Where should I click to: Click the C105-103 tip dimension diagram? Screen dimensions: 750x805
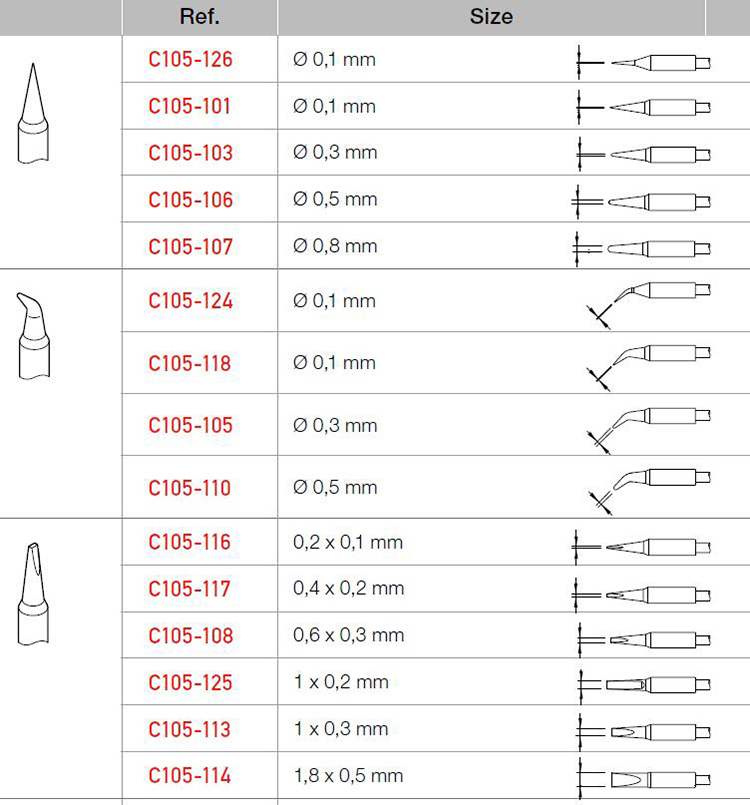tap(644, 154)
